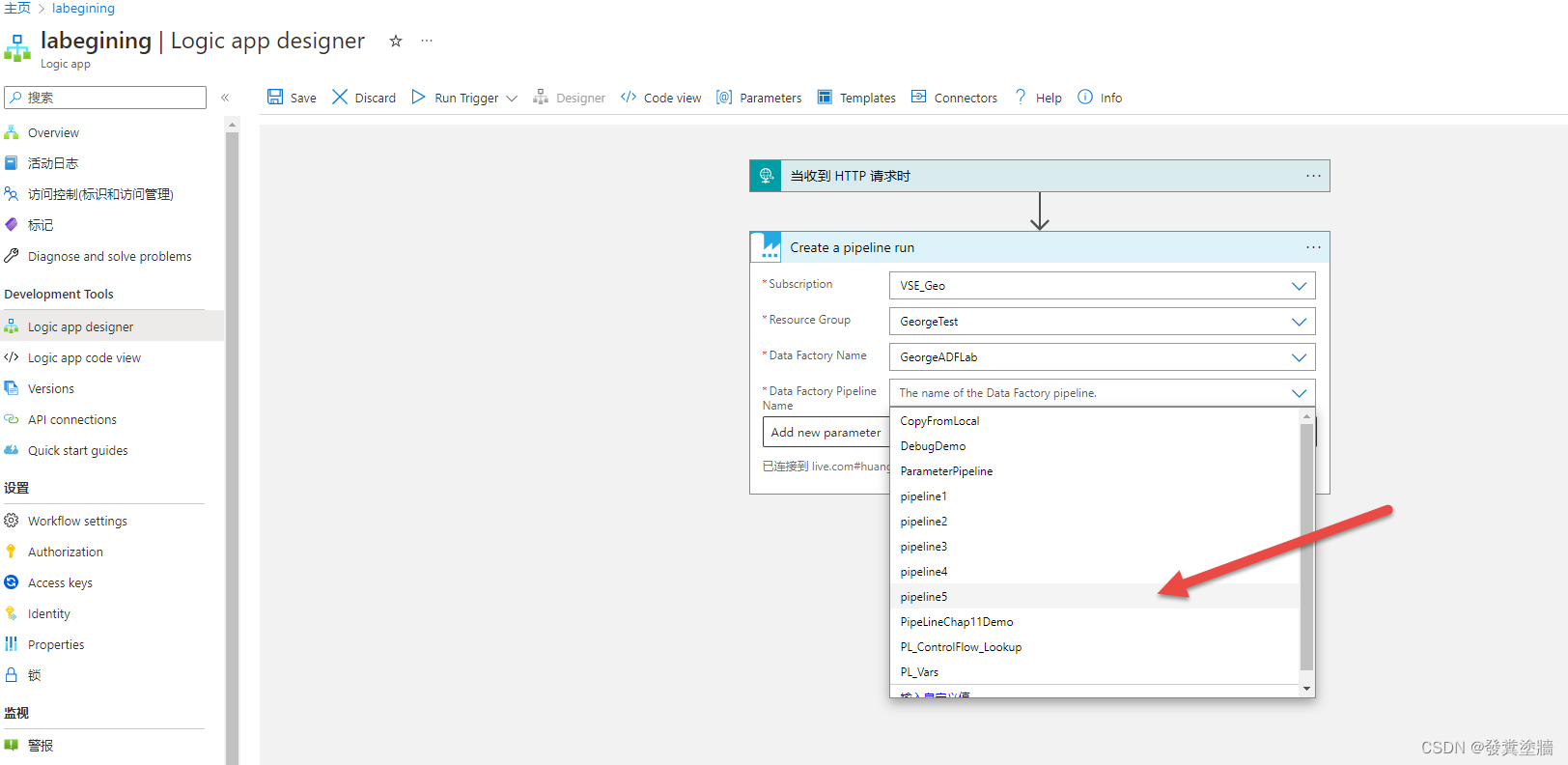Screen dimensions: 1568x765
Task: Open Templates from toolbar
Action: [856, 98]
